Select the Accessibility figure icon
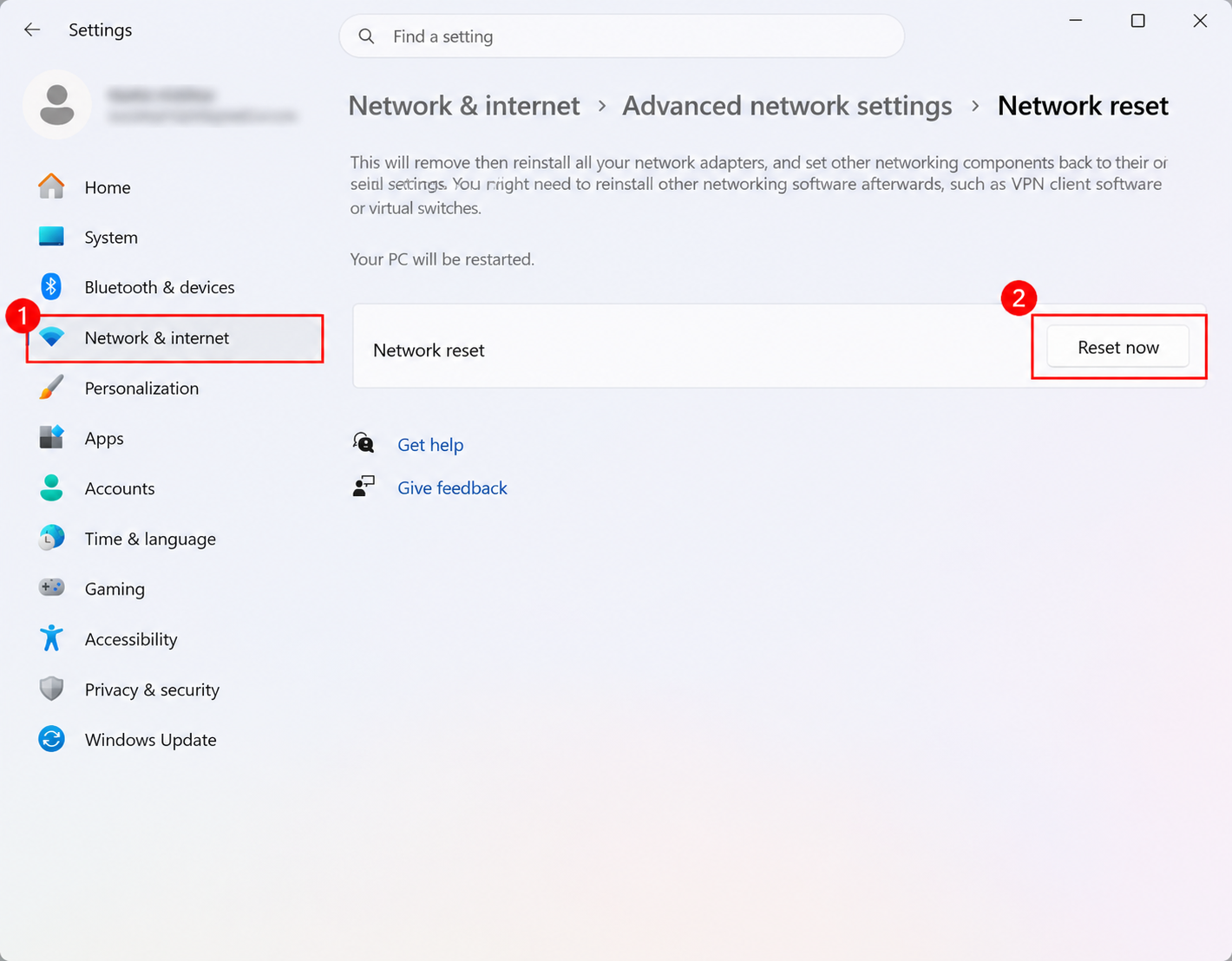 pyautogui.click(x=51, y=638)
